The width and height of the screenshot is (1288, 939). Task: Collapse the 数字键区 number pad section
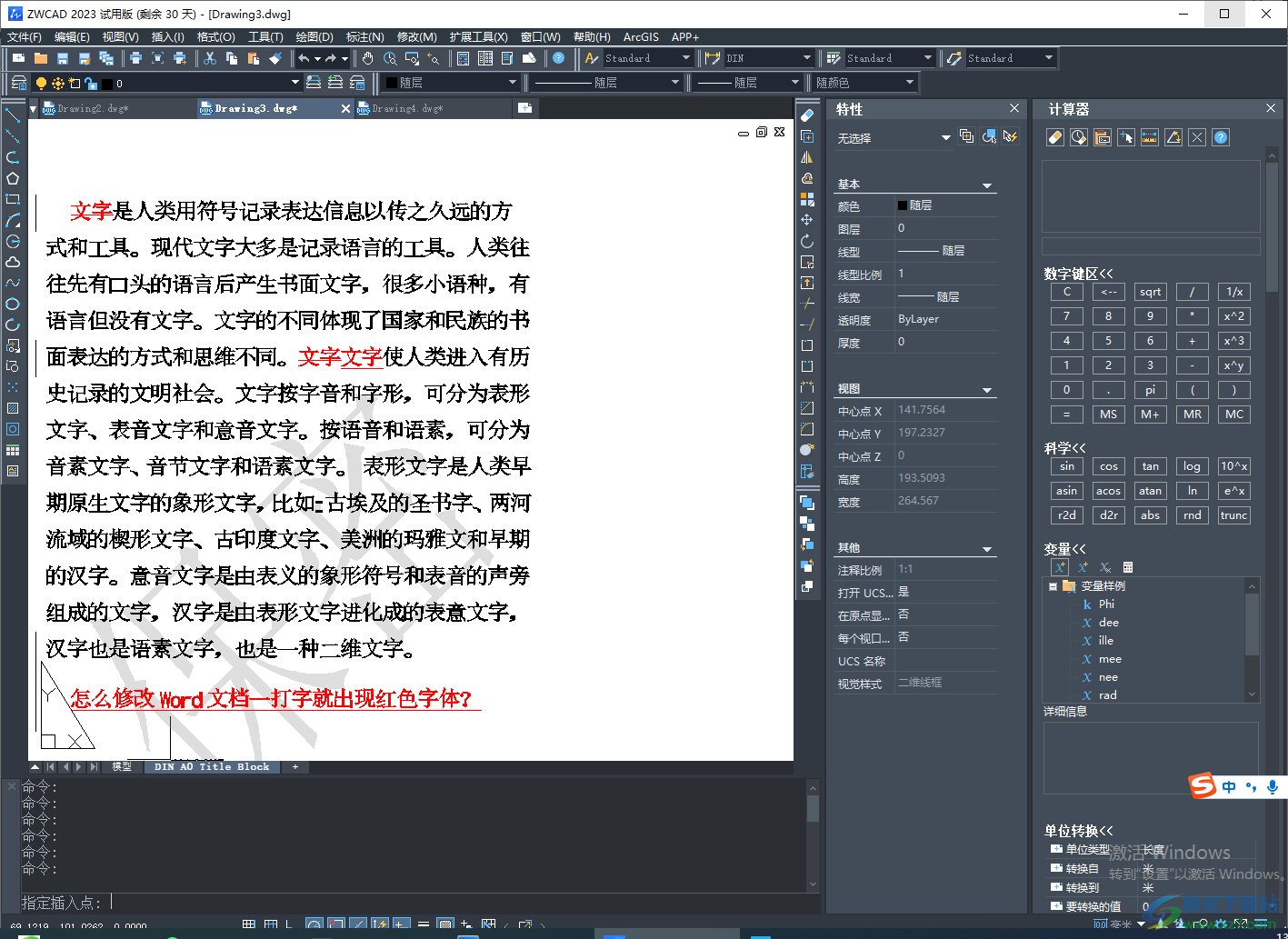1078,274
